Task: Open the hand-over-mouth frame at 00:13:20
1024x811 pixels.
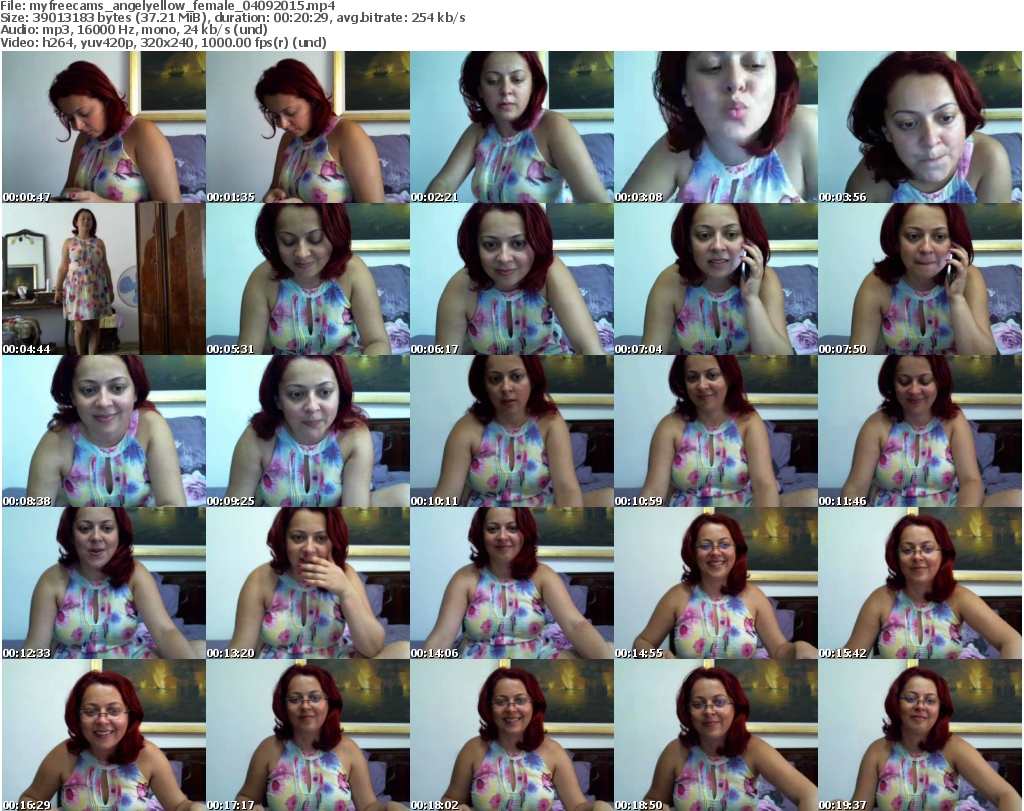Action: (x=308, y=583)
